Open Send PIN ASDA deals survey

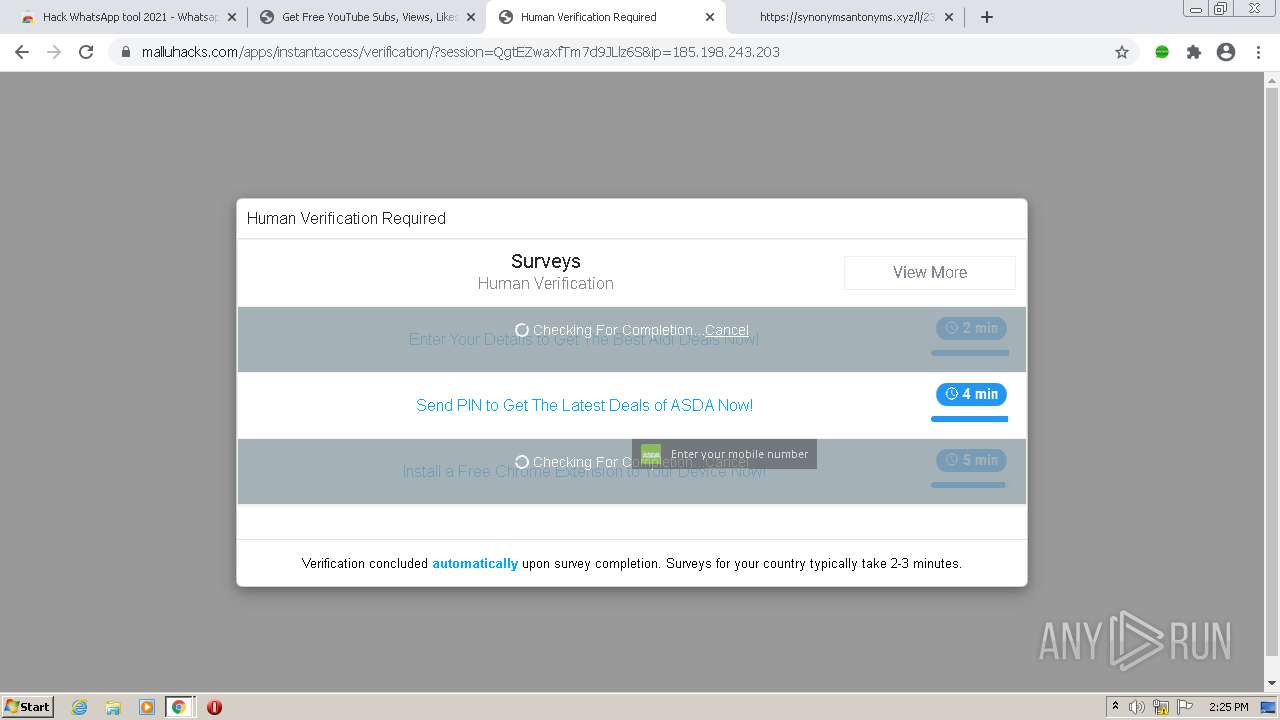(x=585, y=405)
